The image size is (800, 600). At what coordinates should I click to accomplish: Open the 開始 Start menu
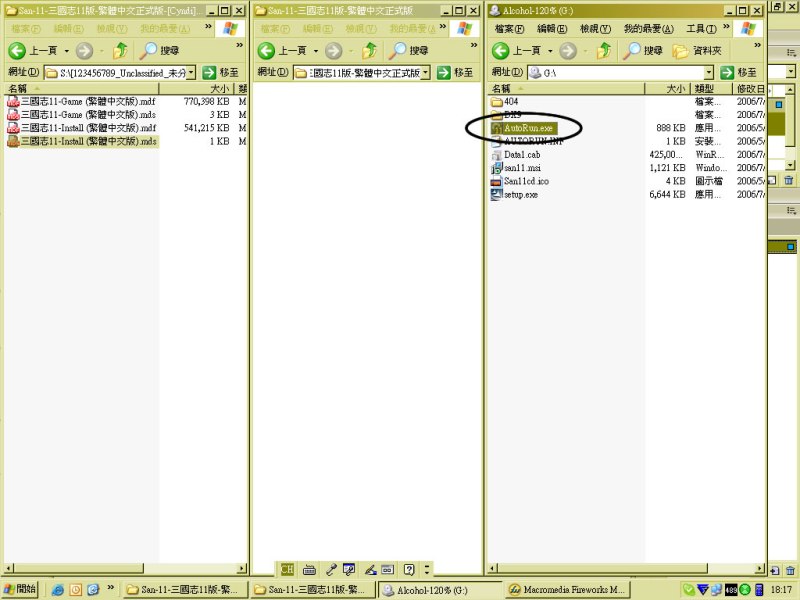(x=20, y=589)
